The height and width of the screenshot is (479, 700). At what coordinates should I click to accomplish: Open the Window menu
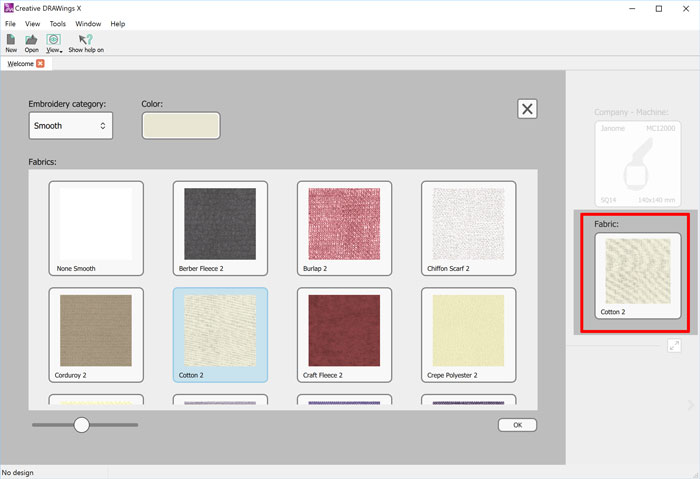tap(88, 23)
